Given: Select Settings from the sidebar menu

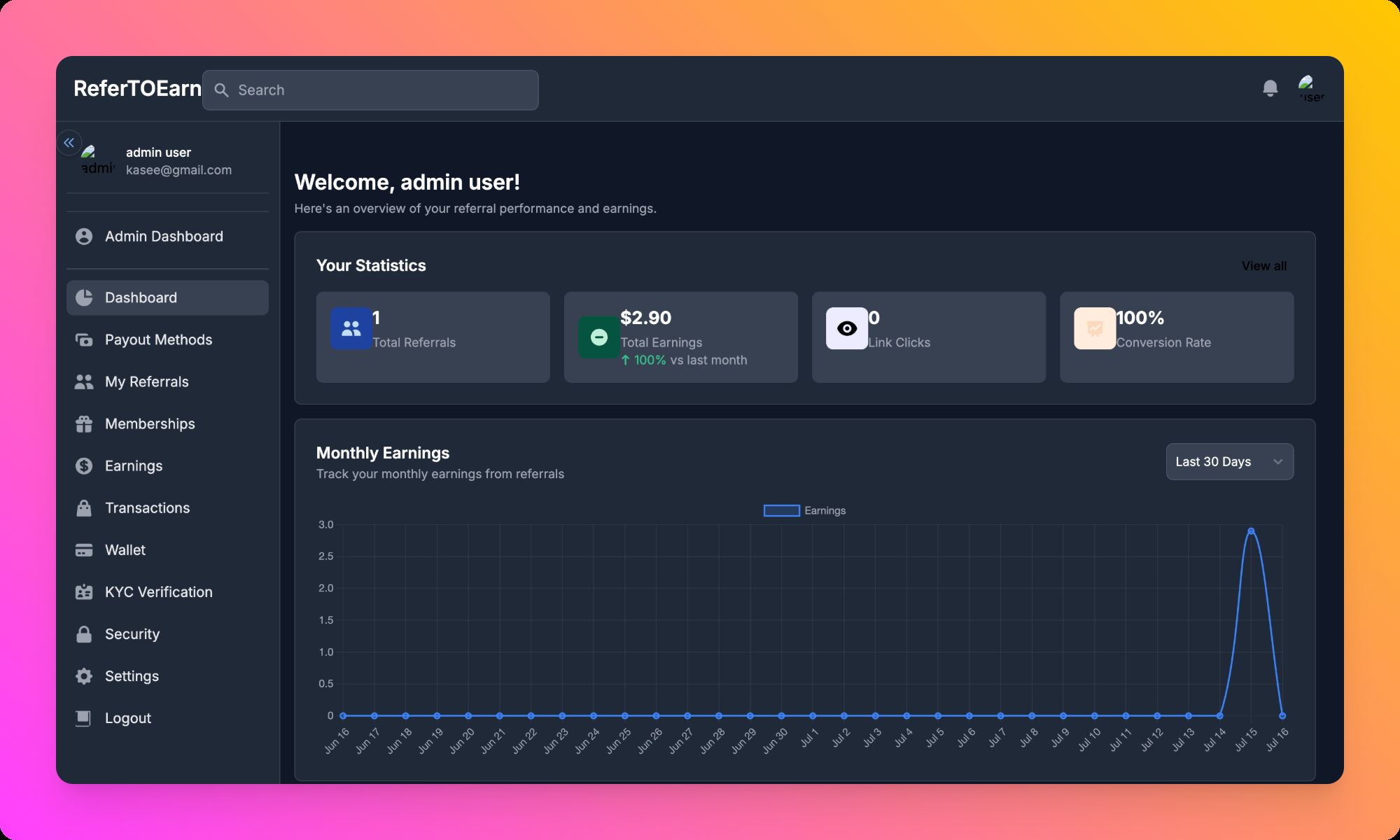Looking at the screenshot, I should [132, 675].
